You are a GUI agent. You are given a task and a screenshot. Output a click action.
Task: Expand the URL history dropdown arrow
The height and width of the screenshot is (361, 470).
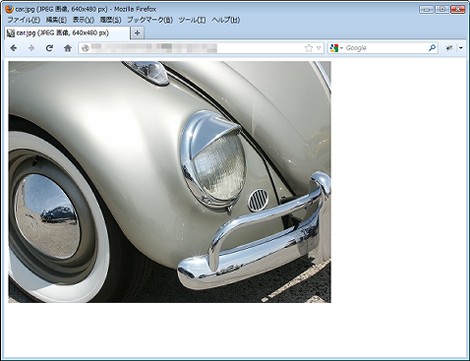coord(319,48)
